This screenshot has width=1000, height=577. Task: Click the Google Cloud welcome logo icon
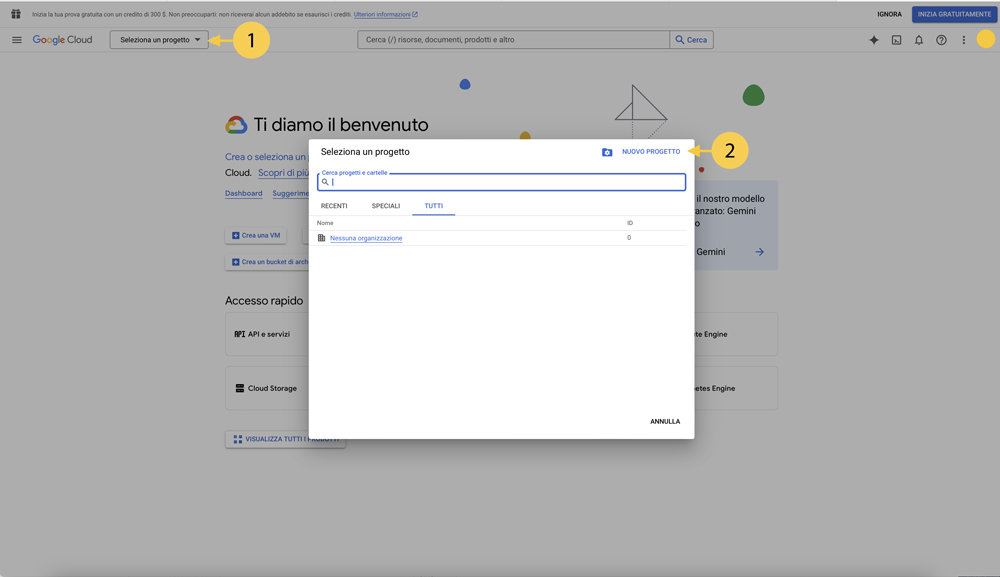(x=236, y=125)
